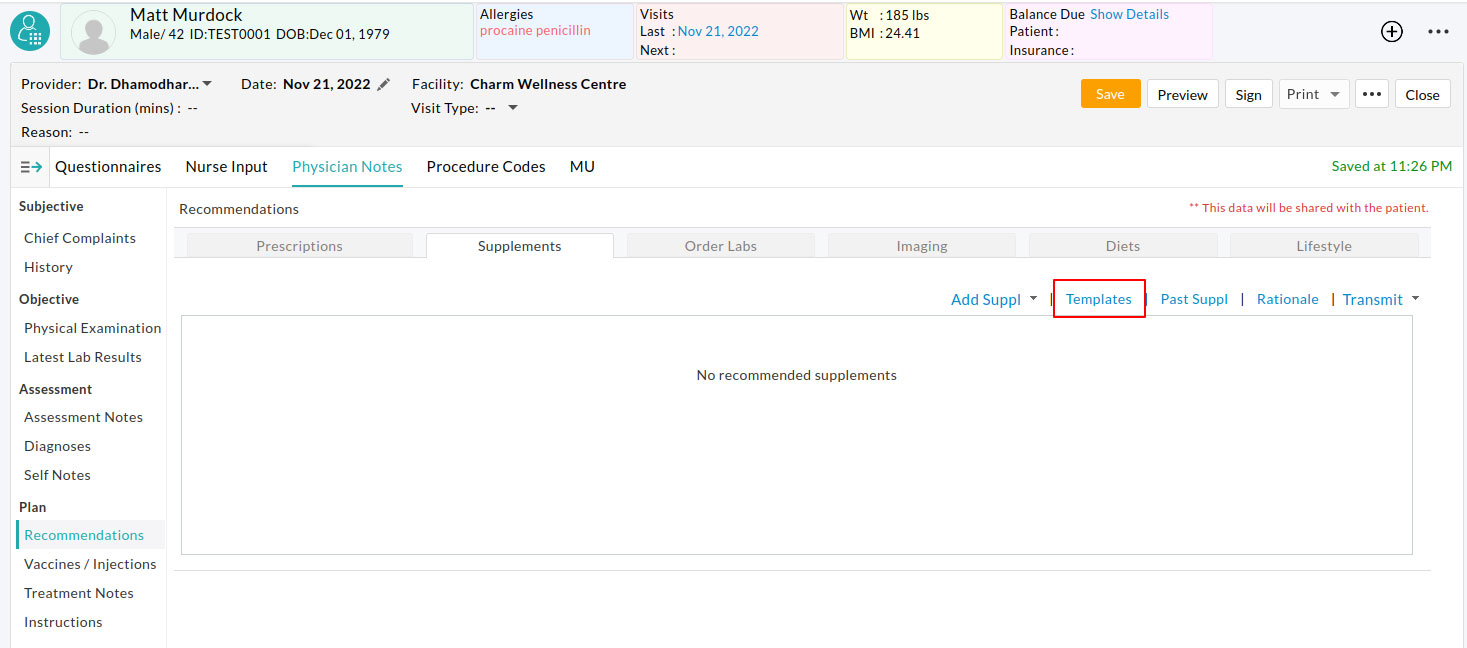Click the CharmHealth logo icon

click(x=29, y=31)
